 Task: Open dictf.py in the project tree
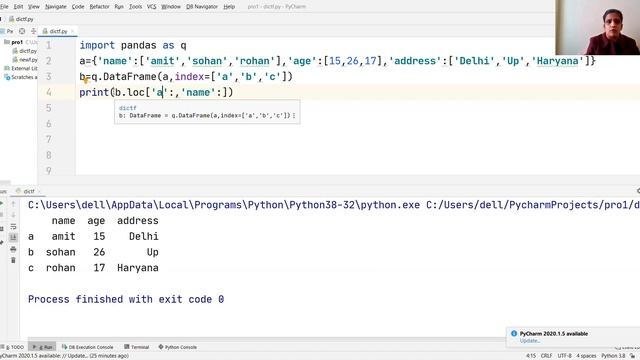click(25, 51)
